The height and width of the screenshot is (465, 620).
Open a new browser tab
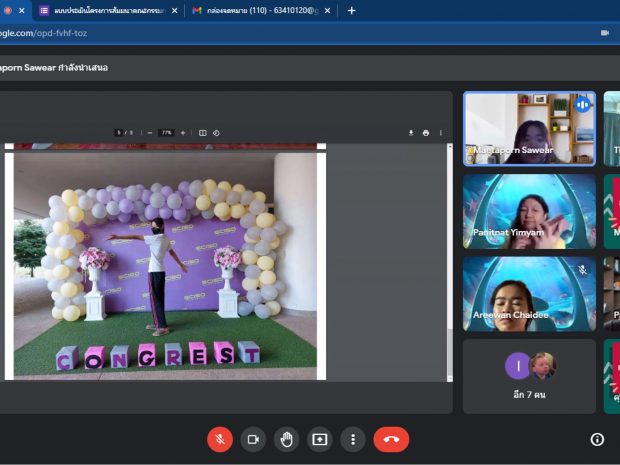click(351, 10)
